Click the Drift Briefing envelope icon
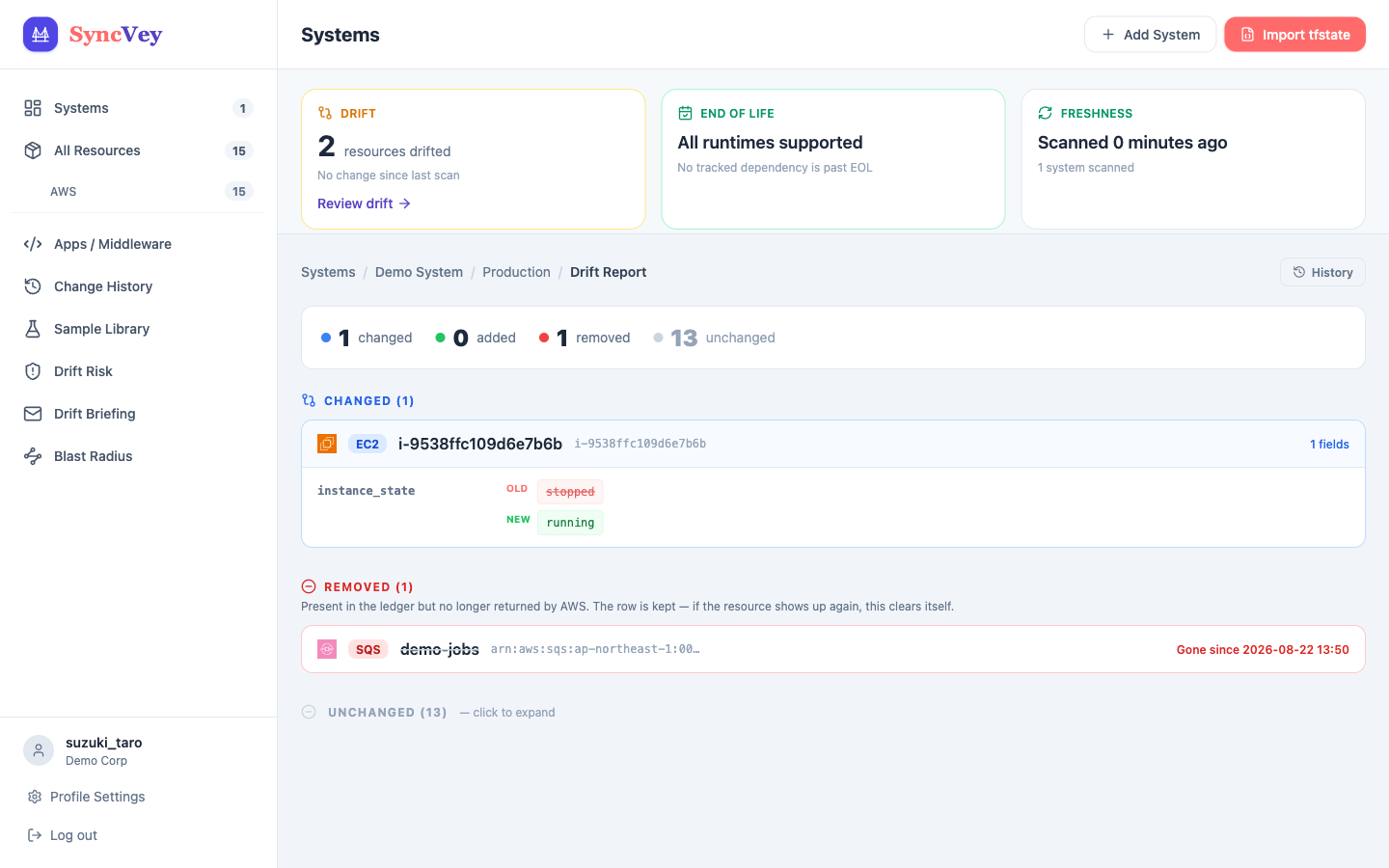1389x868 pixels. [x=33, y=414]
